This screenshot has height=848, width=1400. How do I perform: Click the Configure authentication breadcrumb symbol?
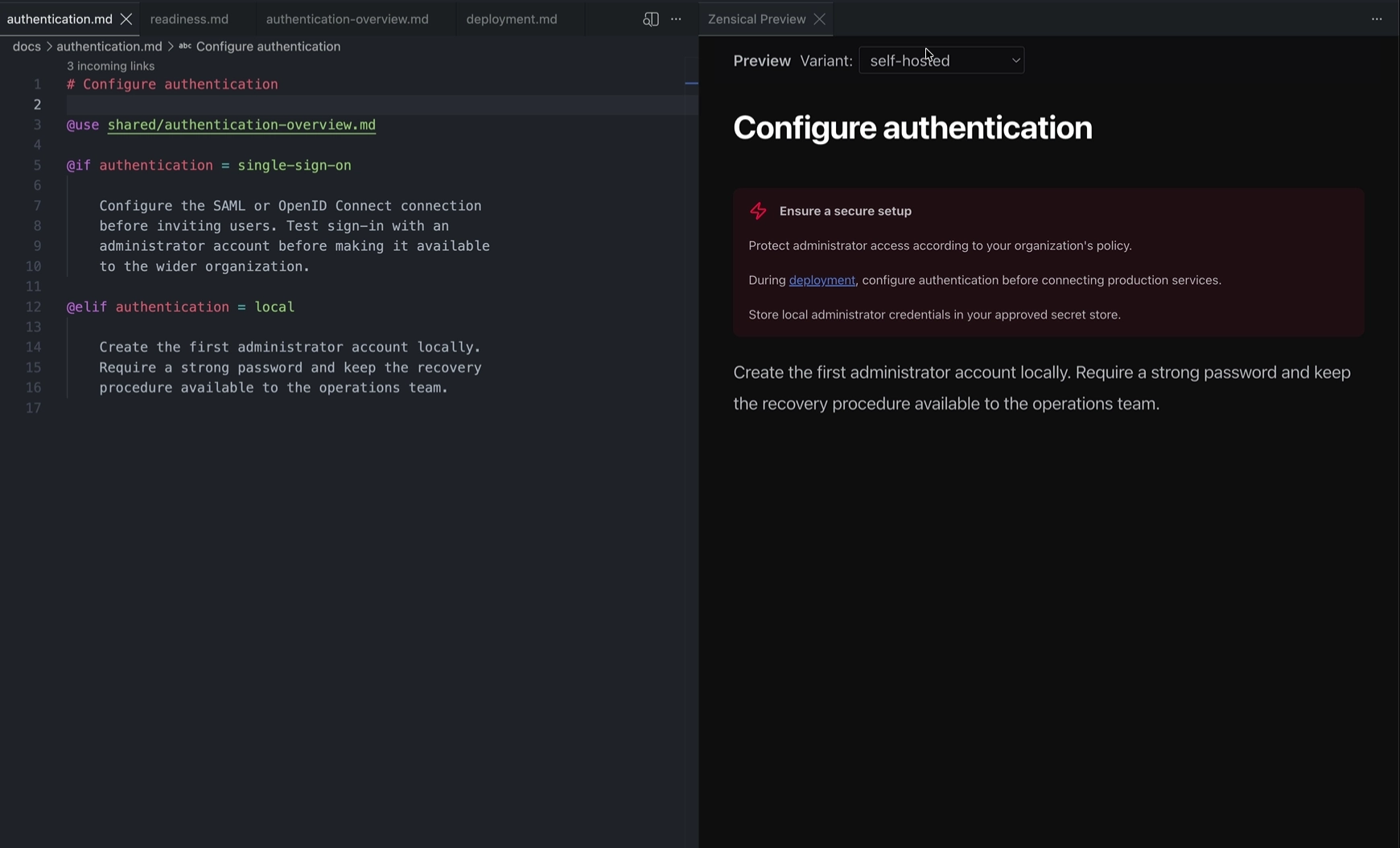(268, 47)
